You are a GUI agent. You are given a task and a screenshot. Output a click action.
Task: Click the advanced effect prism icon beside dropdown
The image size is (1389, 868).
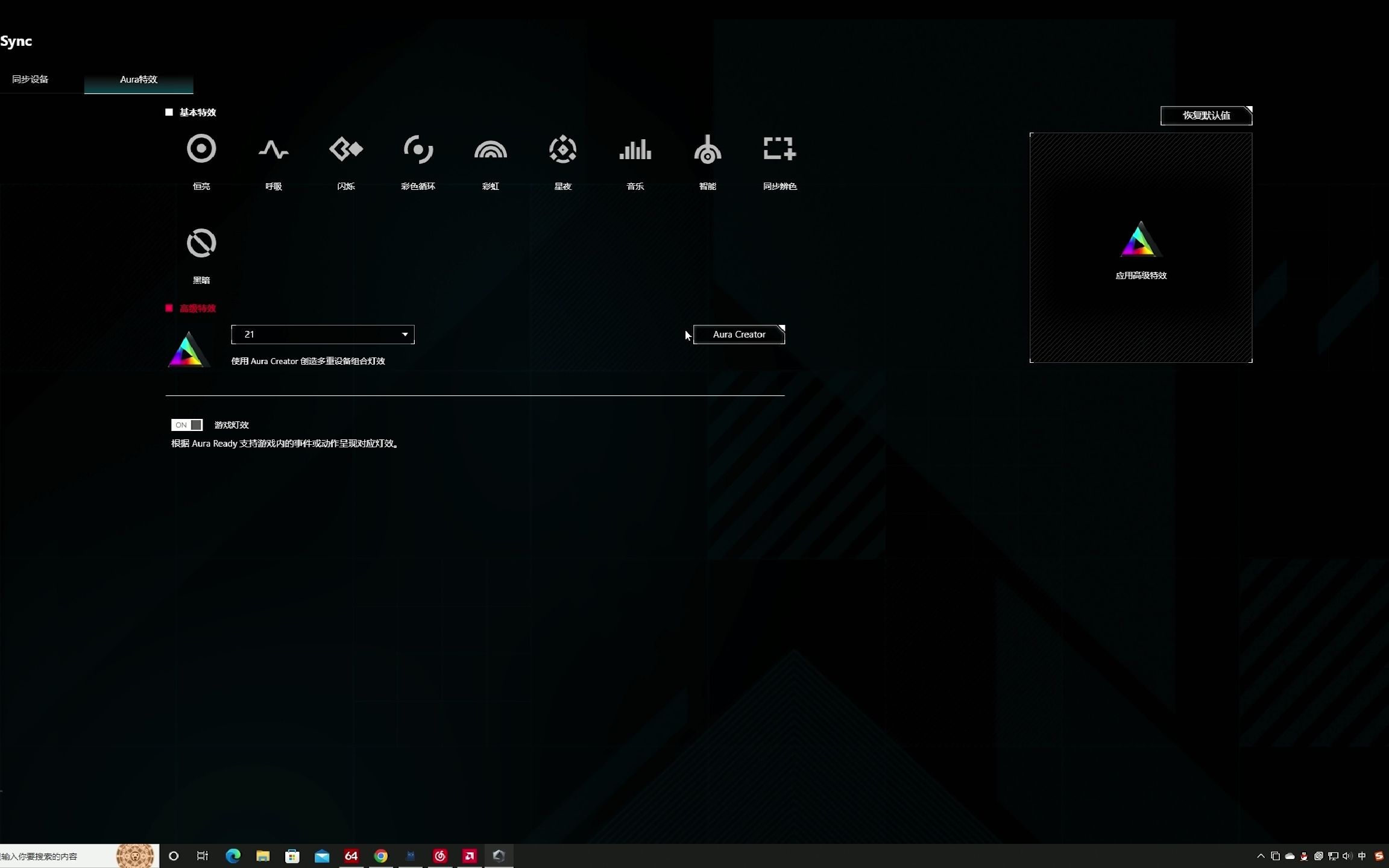click(x=188, y=349)
